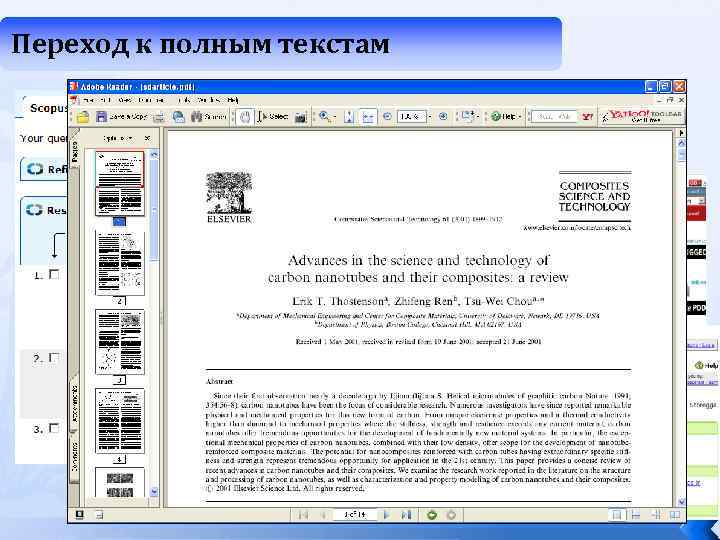
Task: Open the zoom tool dropdown arrow
Action: point(335,117)
